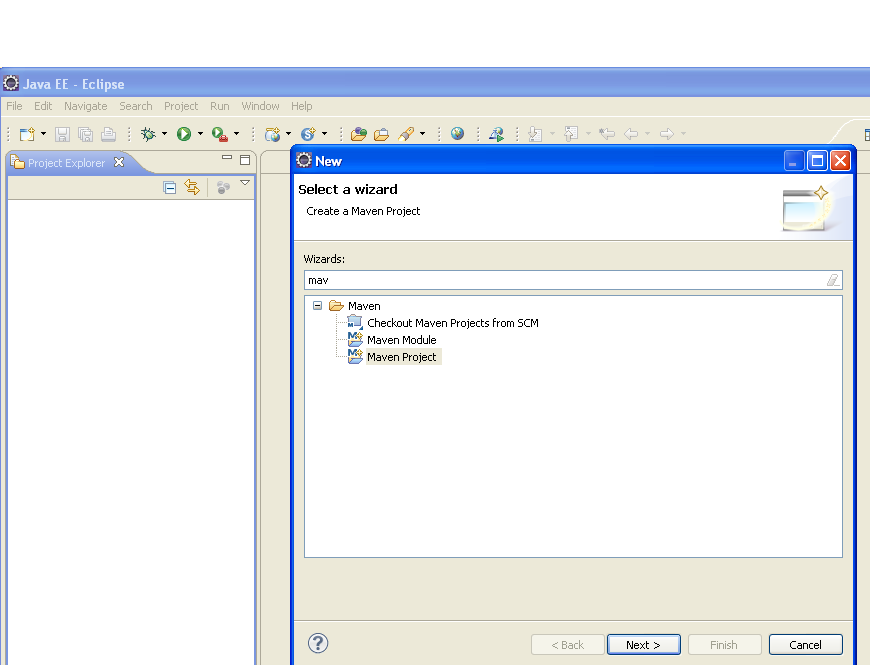870x665 pixels.
Task: Click the Project Explorer working set icon
Action: click(223, 188)
